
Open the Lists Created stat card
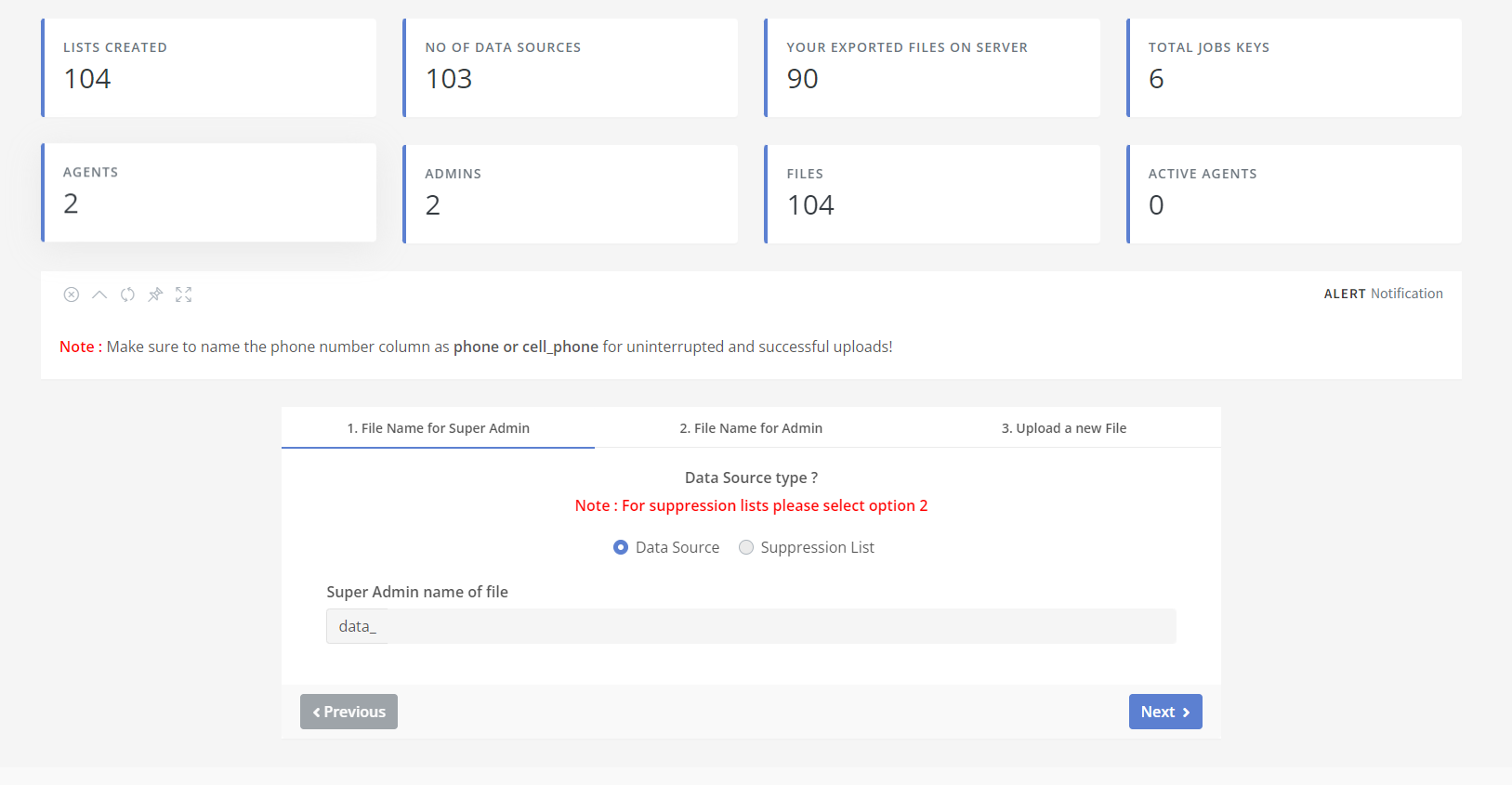click(209, 68)
